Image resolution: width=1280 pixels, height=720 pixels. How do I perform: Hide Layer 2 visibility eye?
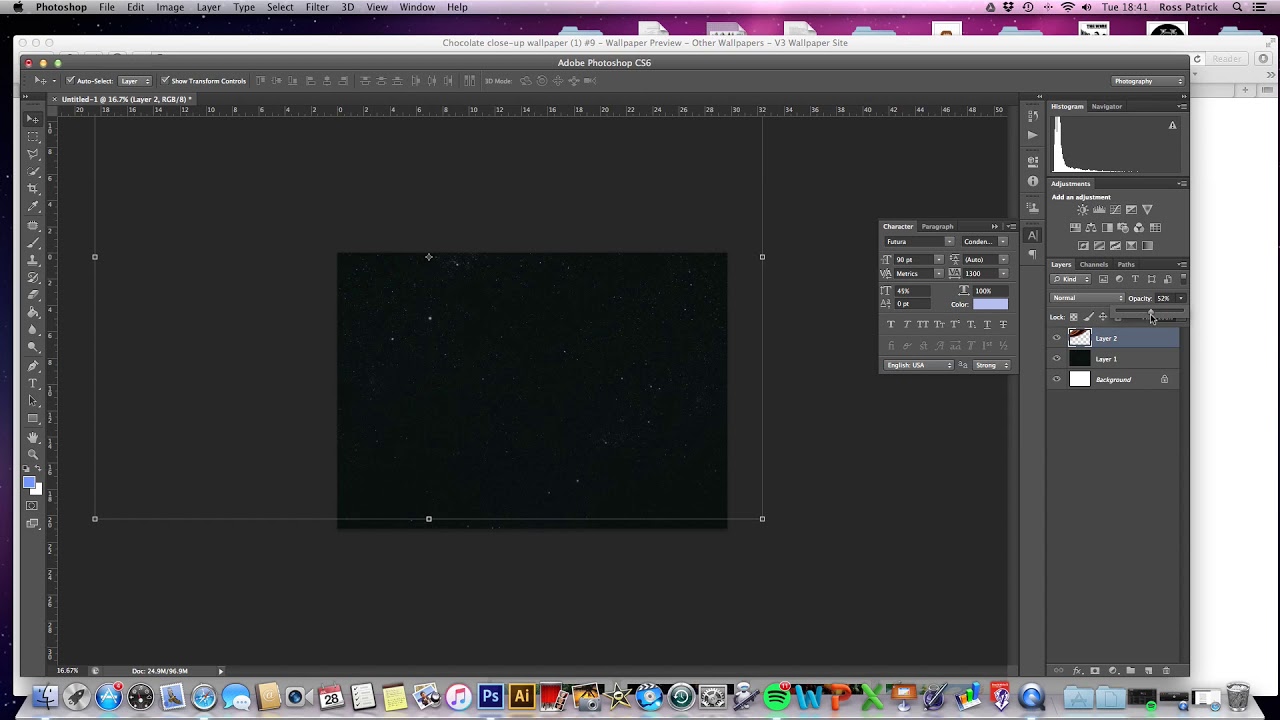[1057, 338]
